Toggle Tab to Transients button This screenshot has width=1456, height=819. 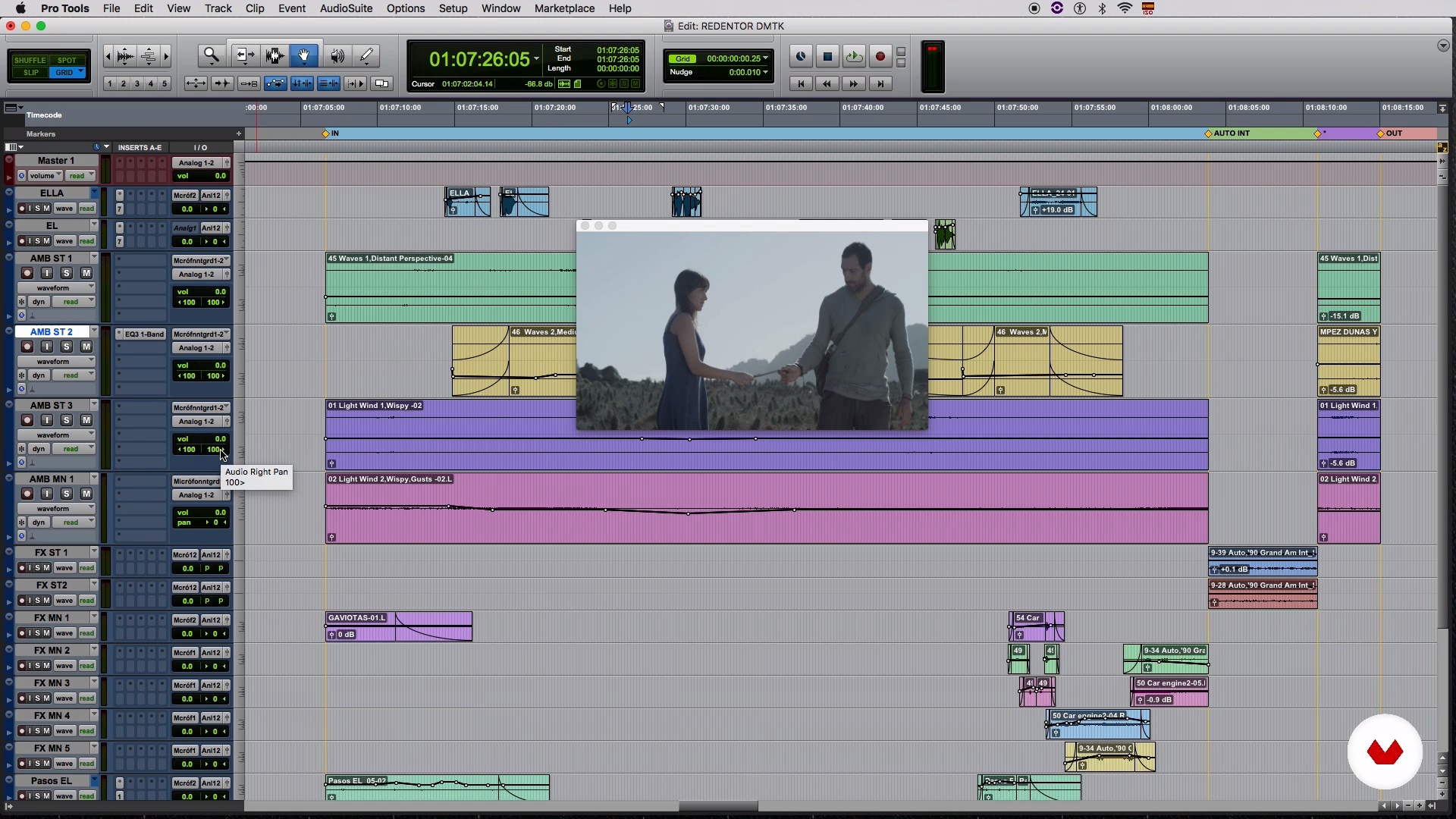222,83
